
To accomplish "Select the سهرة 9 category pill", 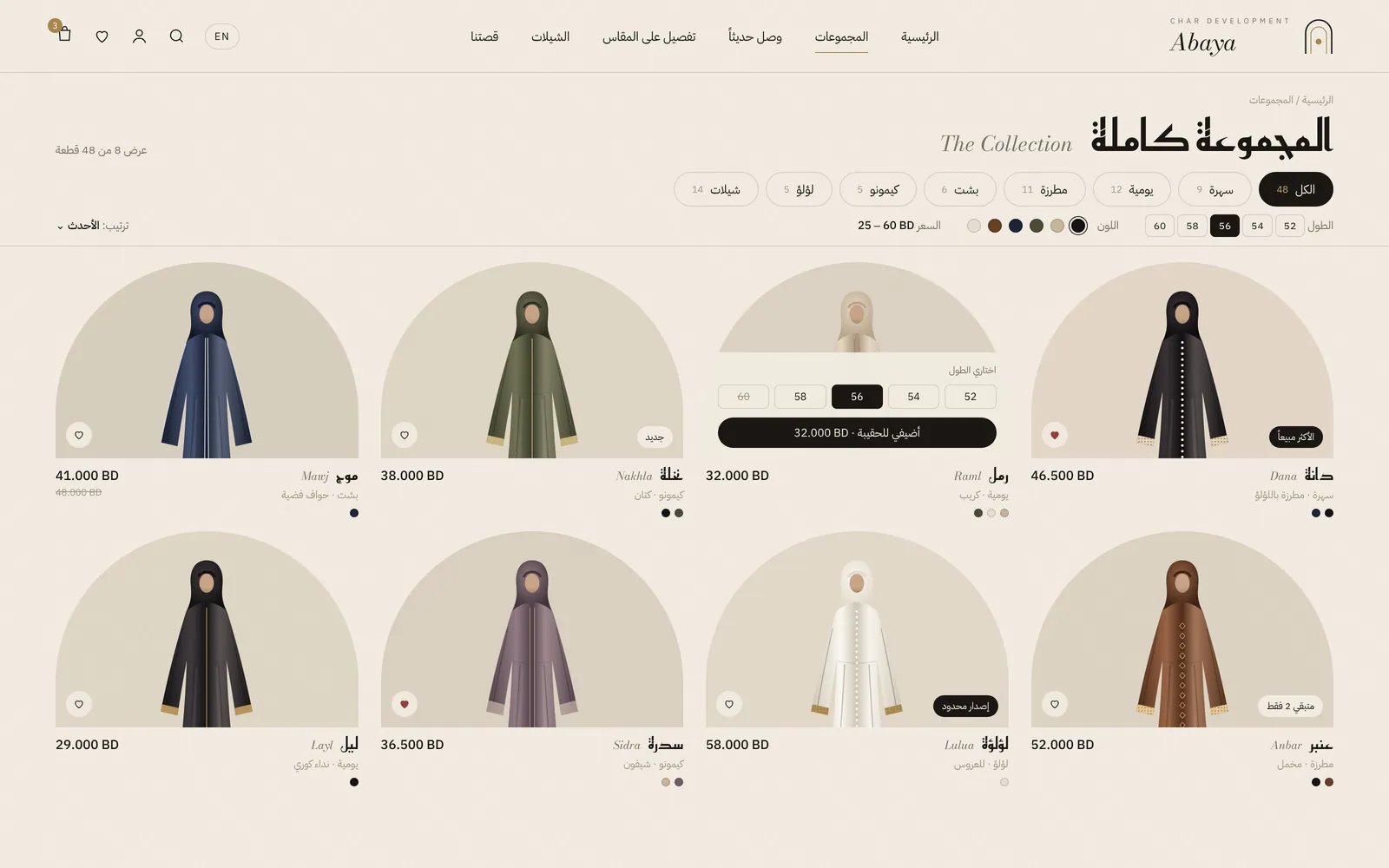I will coord(1215,189).
